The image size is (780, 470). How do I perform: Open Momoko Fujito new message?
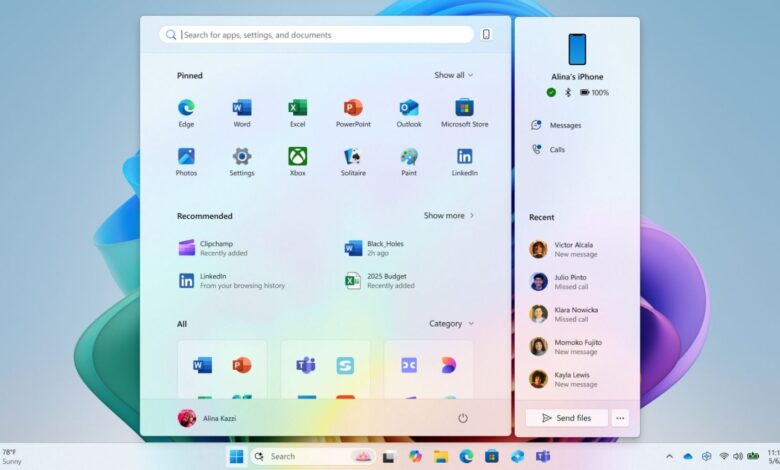[566, 347]
